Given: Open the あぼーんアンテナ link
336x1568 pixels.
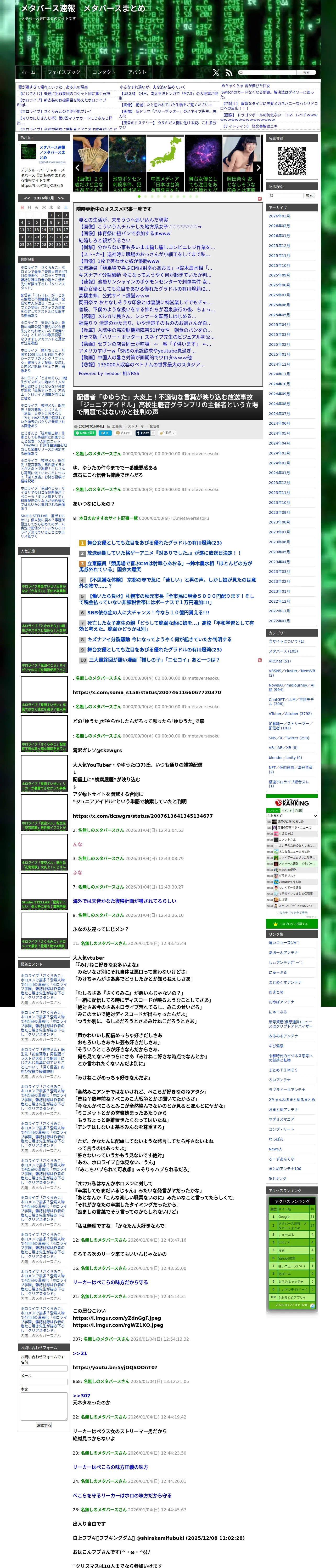Looking at the screenshot, I should (x=284, y=953).
